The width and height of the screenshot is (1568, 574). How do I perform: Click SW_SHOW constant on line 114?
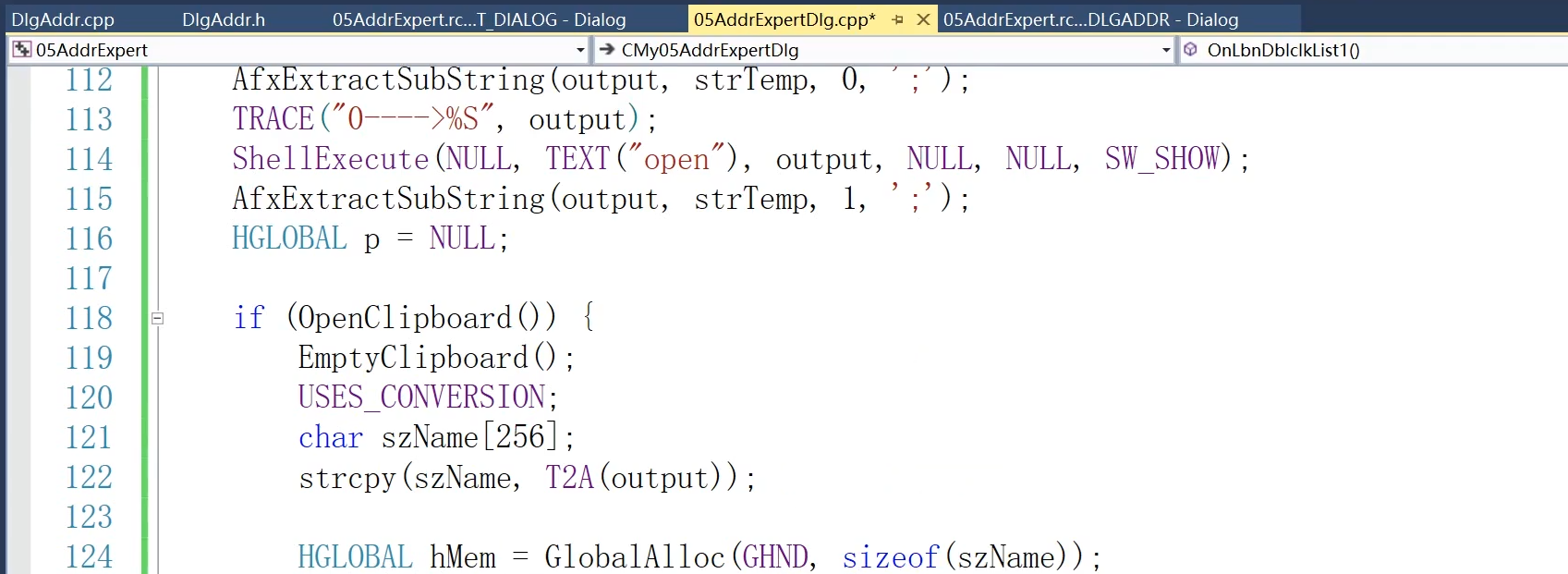tap(1162, 159)
